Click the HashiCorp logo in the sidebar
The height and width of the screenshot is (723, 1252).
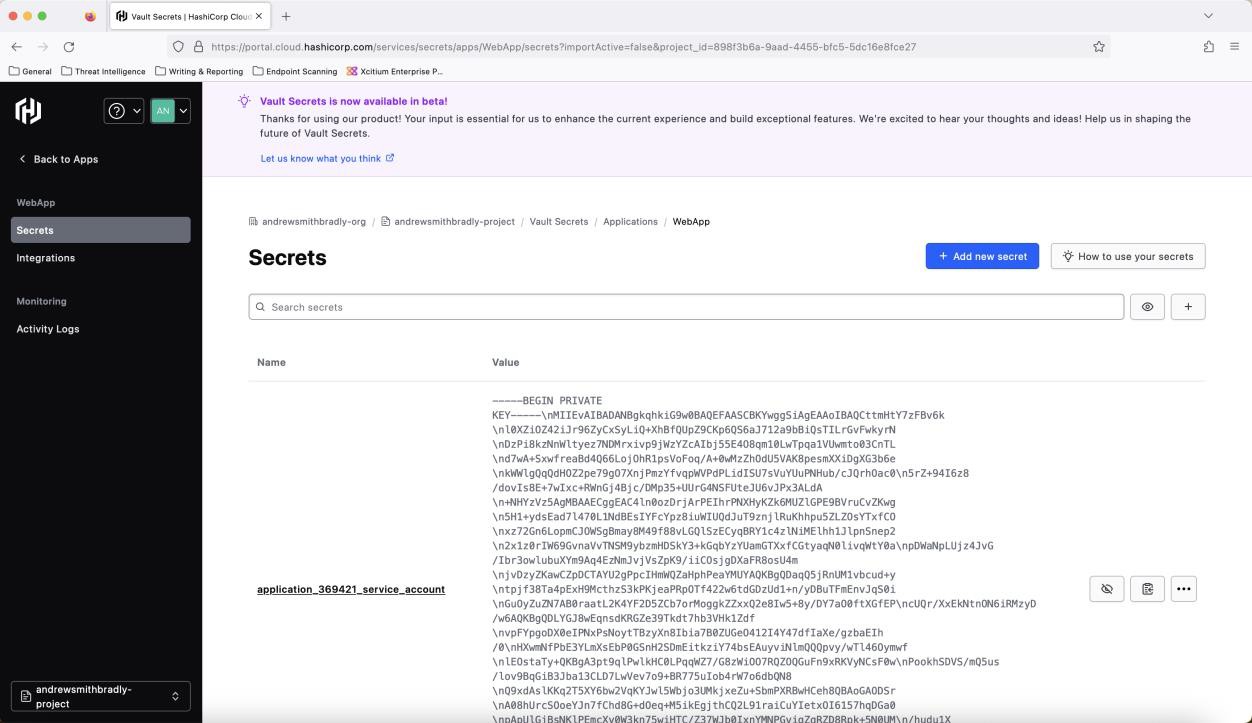27,111
